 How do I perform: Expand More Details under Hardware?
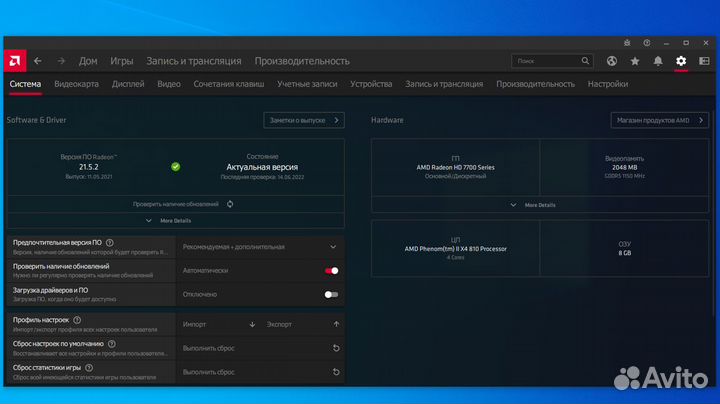tap(540, 204)
